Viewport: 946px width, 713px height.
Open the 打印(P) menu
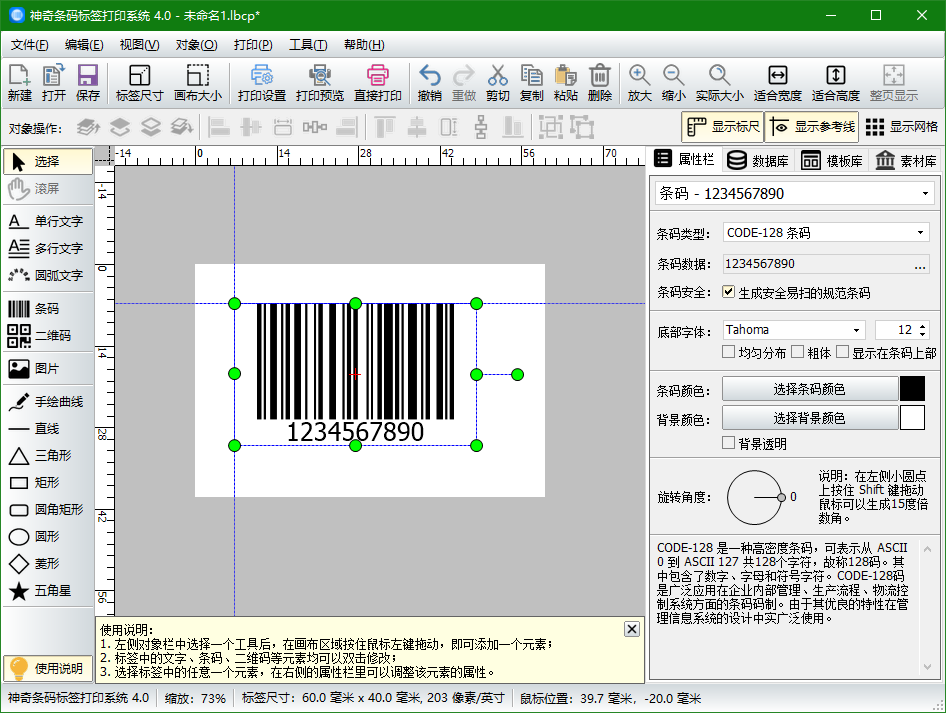[x=253, y=45]
